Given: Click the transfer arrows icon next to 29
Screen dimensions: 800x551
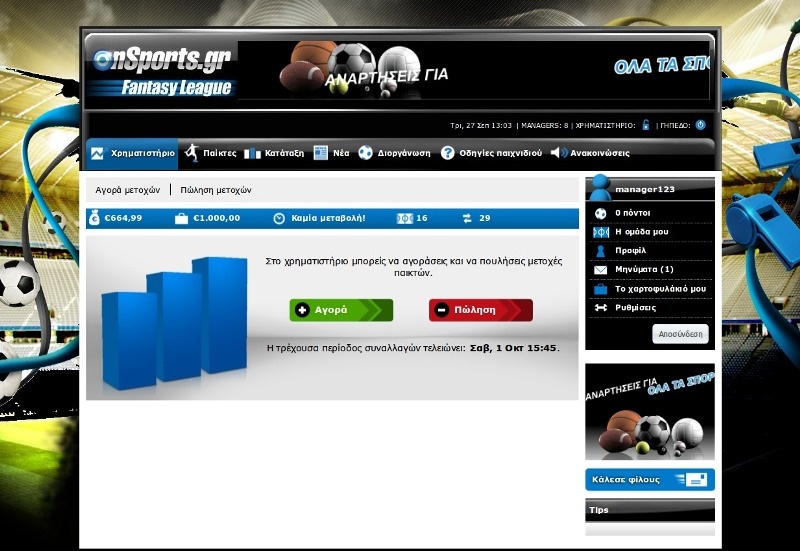Looking at the screenshot, I should (467, 218).
